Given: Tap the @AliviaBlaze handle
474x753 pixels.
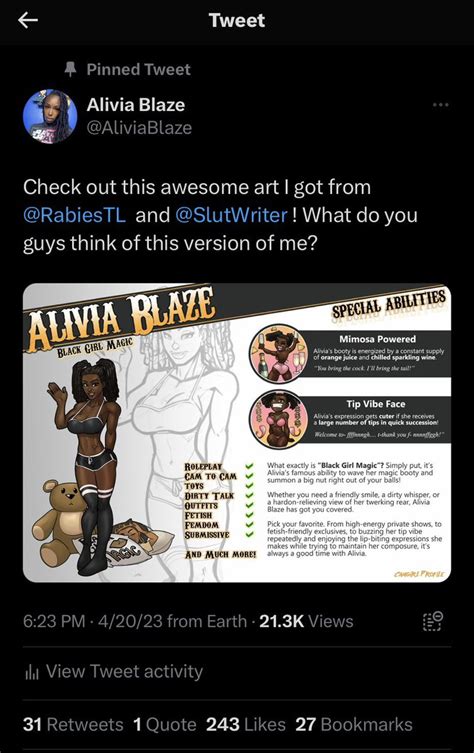Looking at the screenshot, I should pos(139,128).
